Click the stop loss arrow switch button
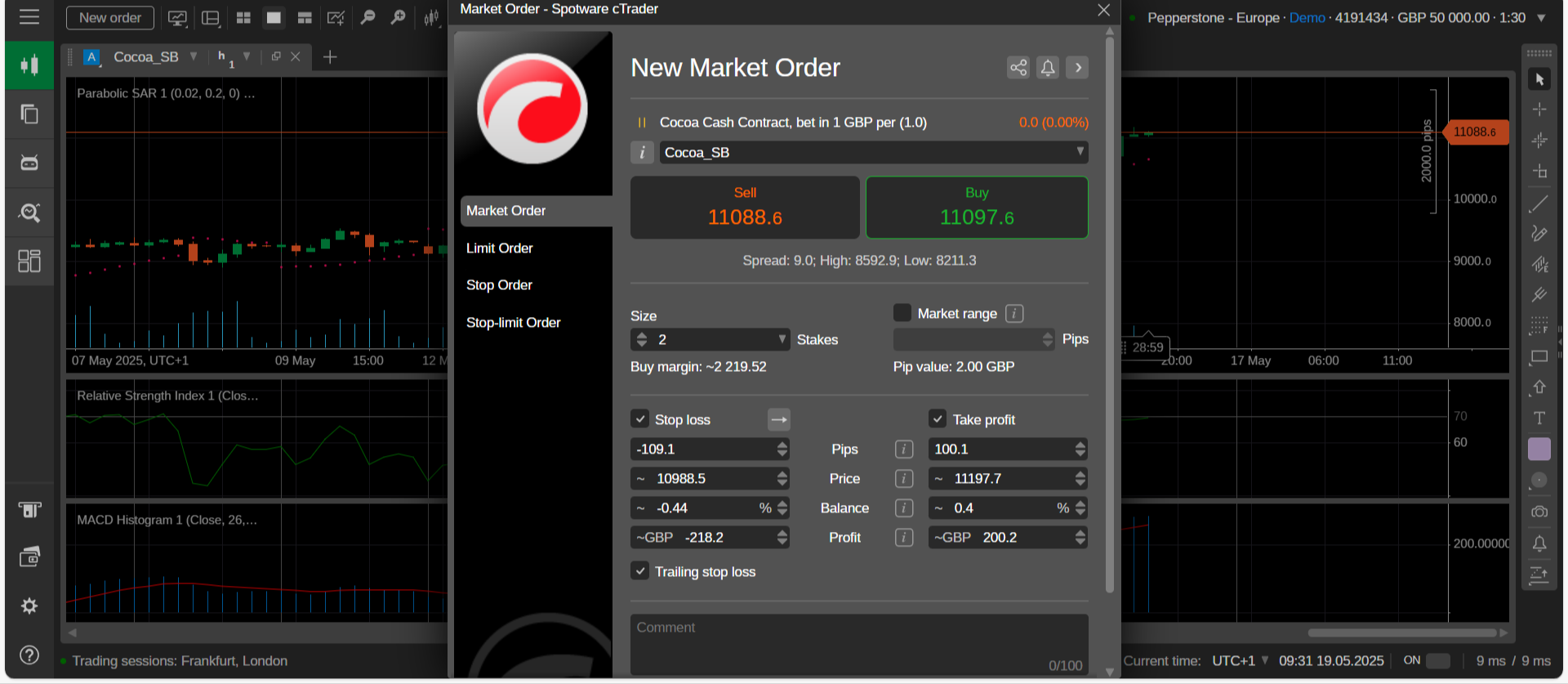 pyautogui.click(x=779, y=419)
